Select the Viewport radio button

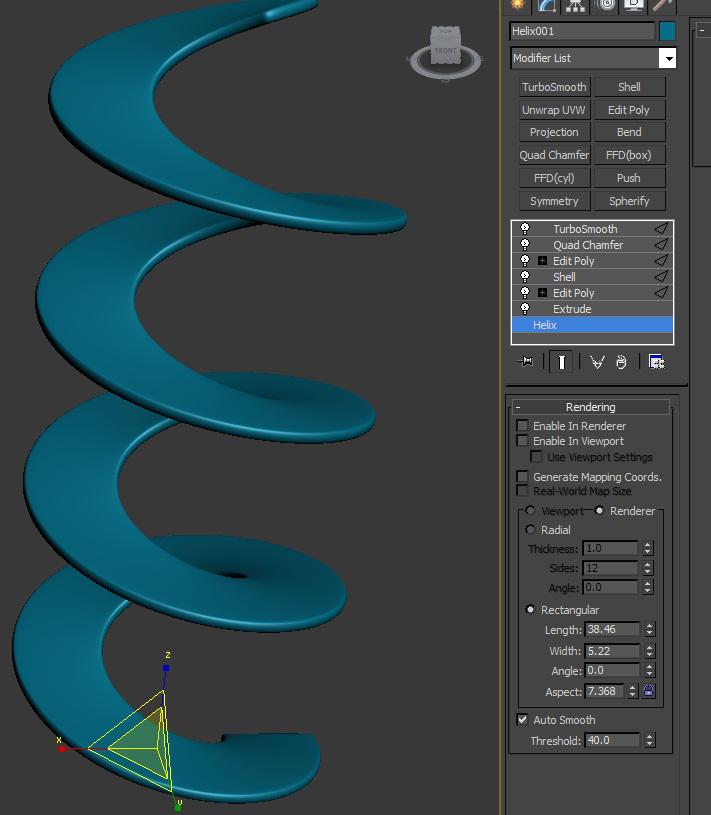coord(530,510)
